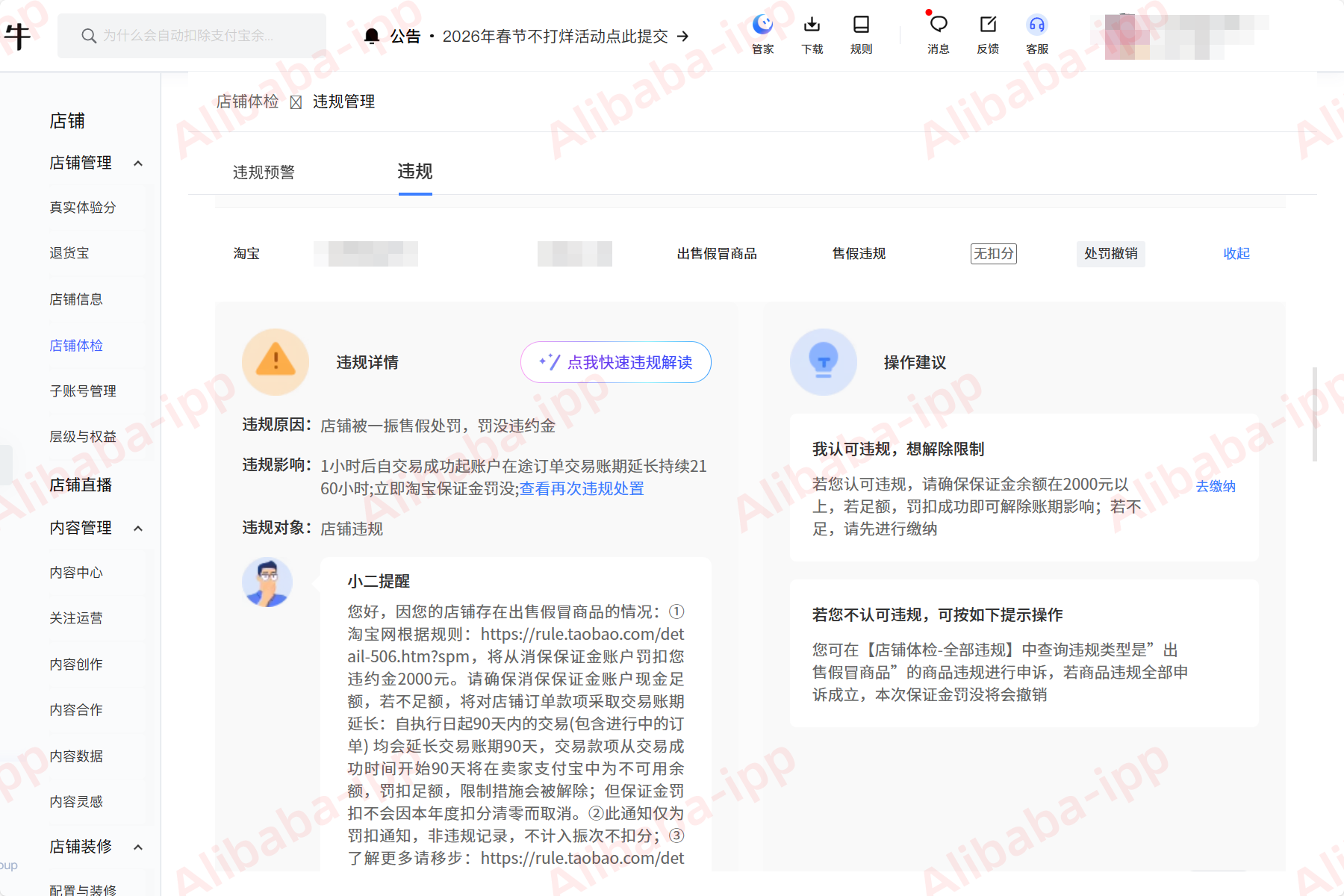Click the 处罚撤销 status tag
This screenshot has height=896, width=1344.
pos(1111,254)
